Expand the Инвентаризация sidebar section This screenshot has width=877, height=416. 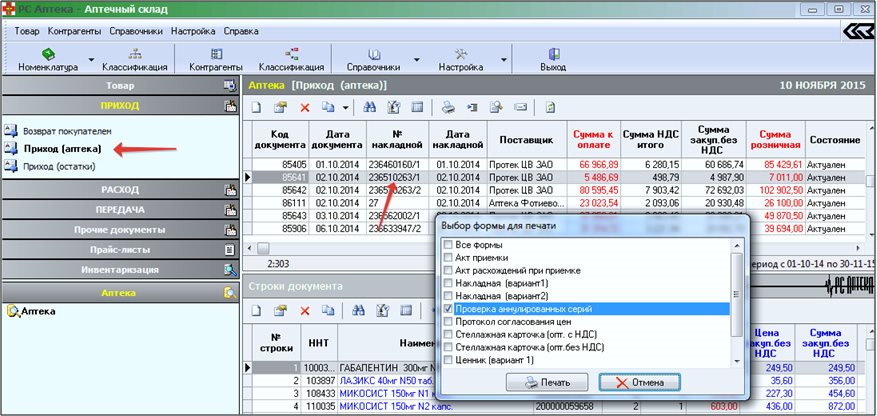click(x=120, y=269)
